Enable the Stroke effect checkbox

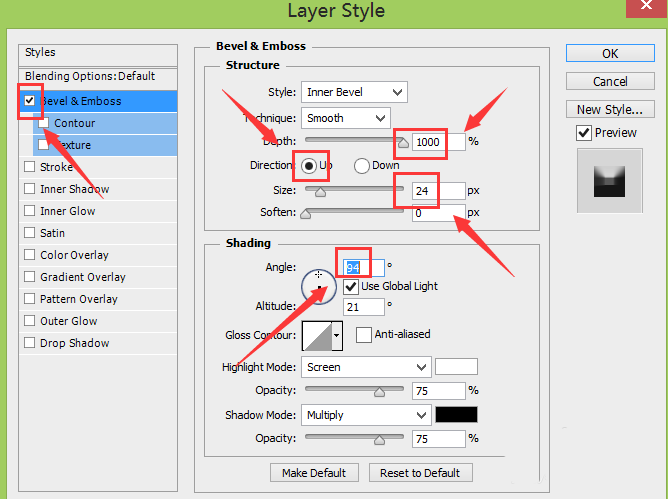click(x=29, y=167)
